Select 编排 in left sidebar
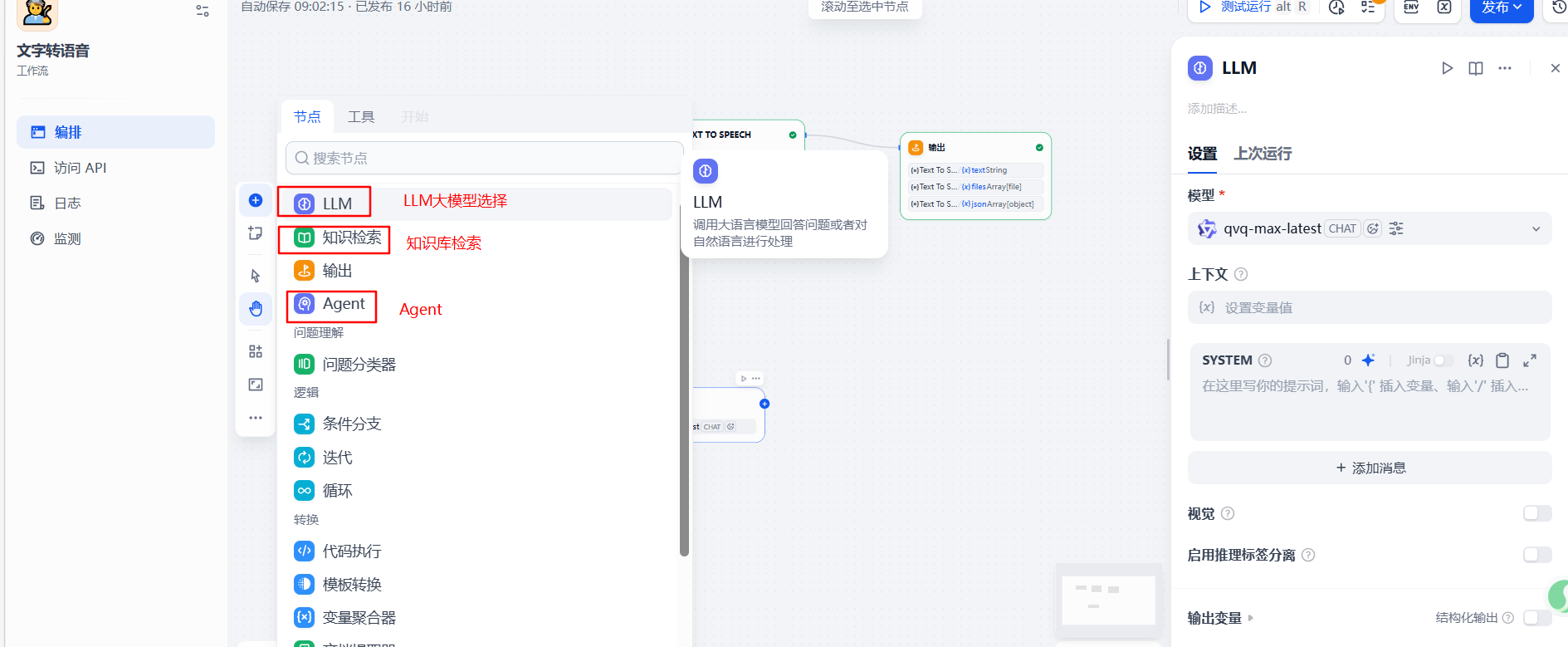The height and width of the screenshot is (647, 1568). (x=115, y=132)
